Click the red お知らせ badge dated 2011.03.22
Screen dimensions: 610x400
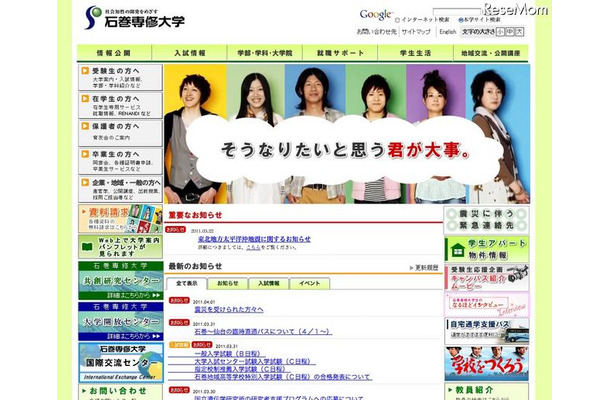click(175, 230)
